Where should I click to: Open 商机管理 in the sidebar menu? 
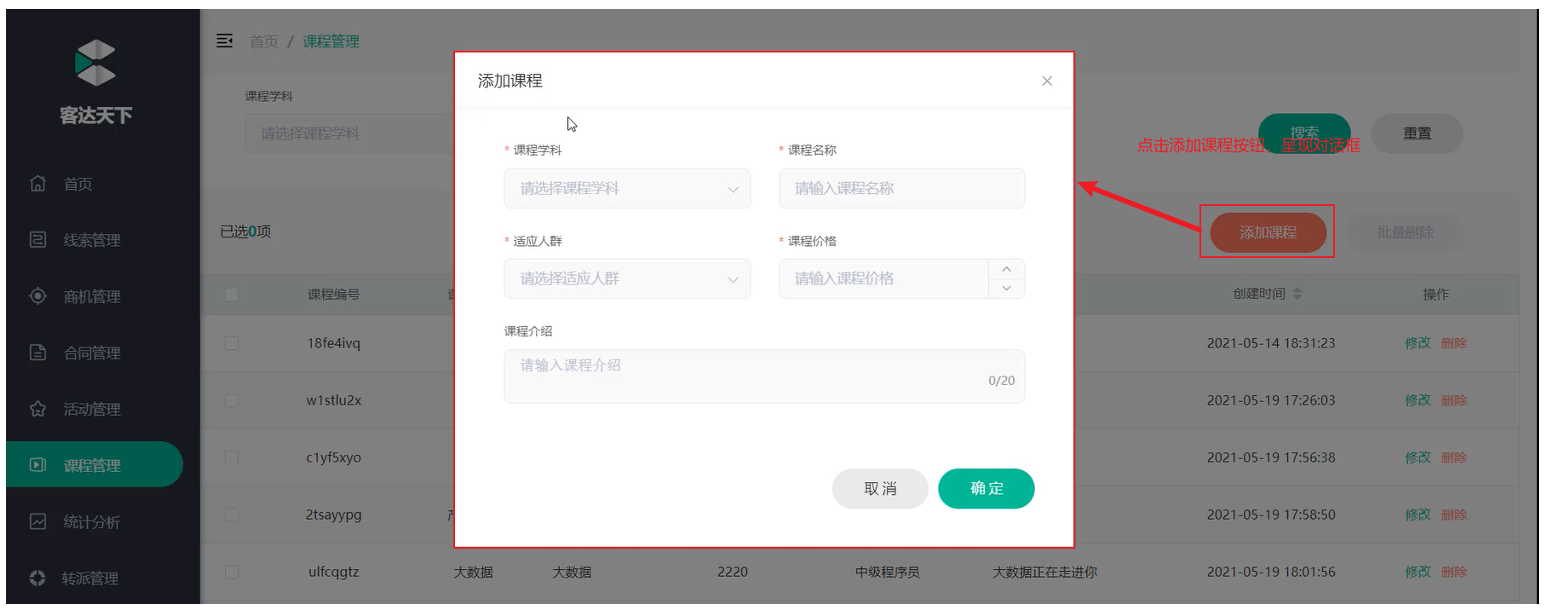pyautogui.click(x=92, y=296)
